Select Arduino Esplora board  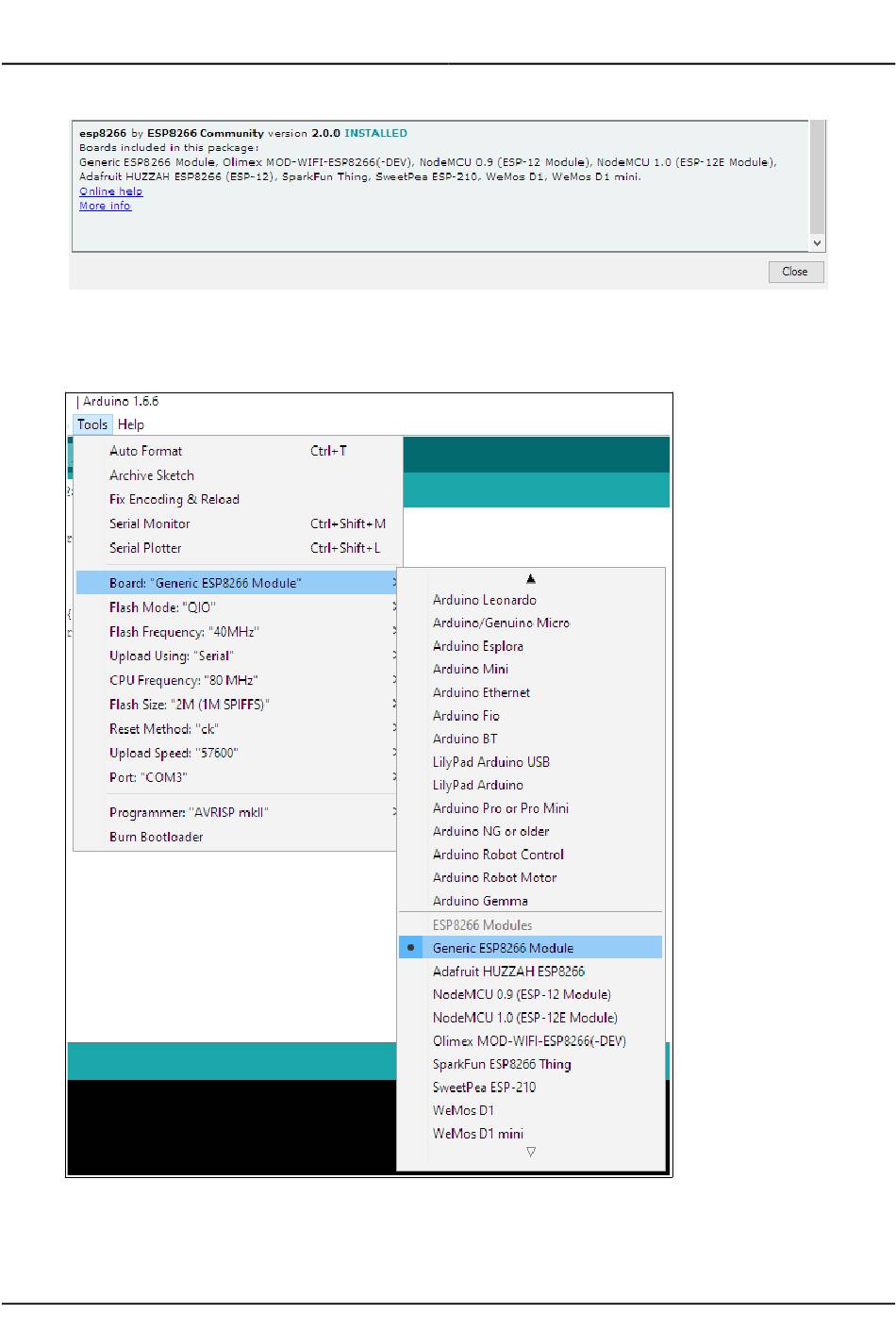(531, 646)
